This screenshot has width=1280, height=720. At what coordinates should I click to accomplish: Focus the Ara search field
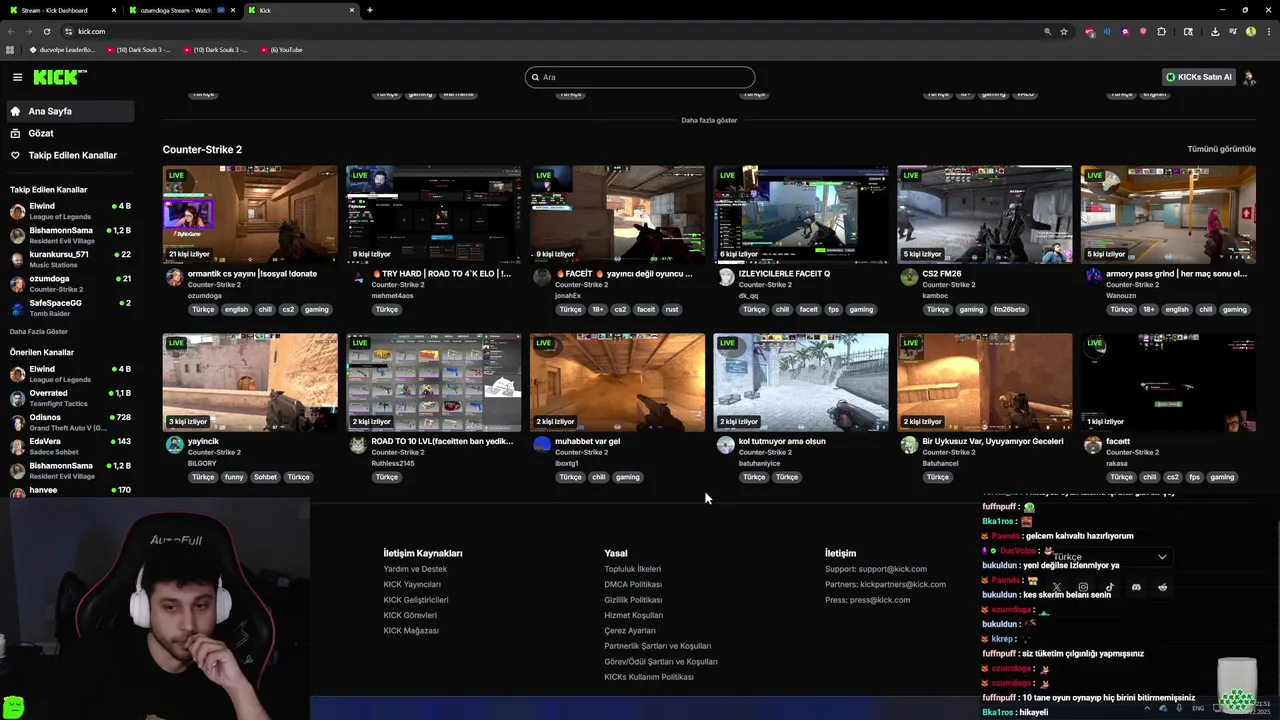(x=640, y=77)
